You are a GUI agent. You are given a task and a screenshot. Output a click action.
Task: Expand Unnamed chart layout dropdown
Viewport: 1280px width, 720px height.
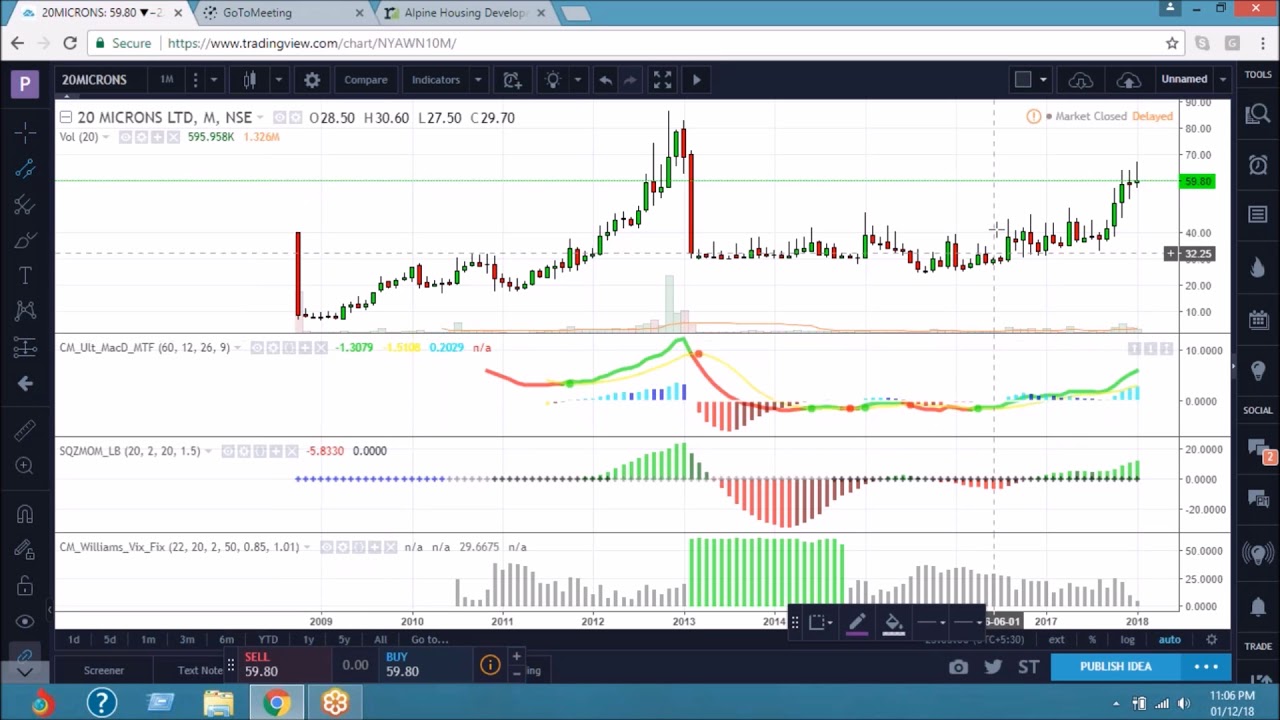(x=1222, y=80)
